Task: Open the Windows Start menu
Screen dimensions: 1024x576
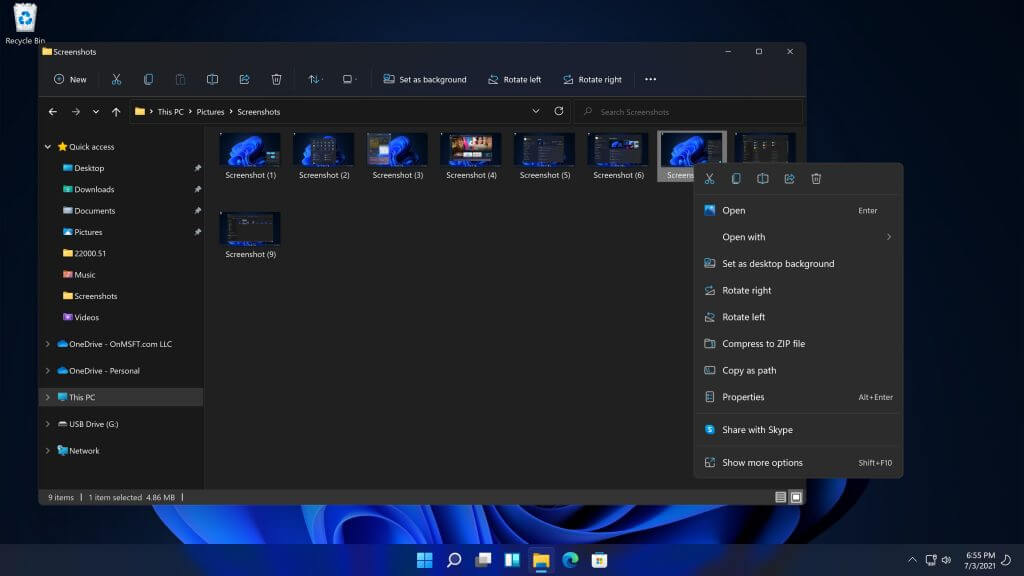Action: pos(424,560)
